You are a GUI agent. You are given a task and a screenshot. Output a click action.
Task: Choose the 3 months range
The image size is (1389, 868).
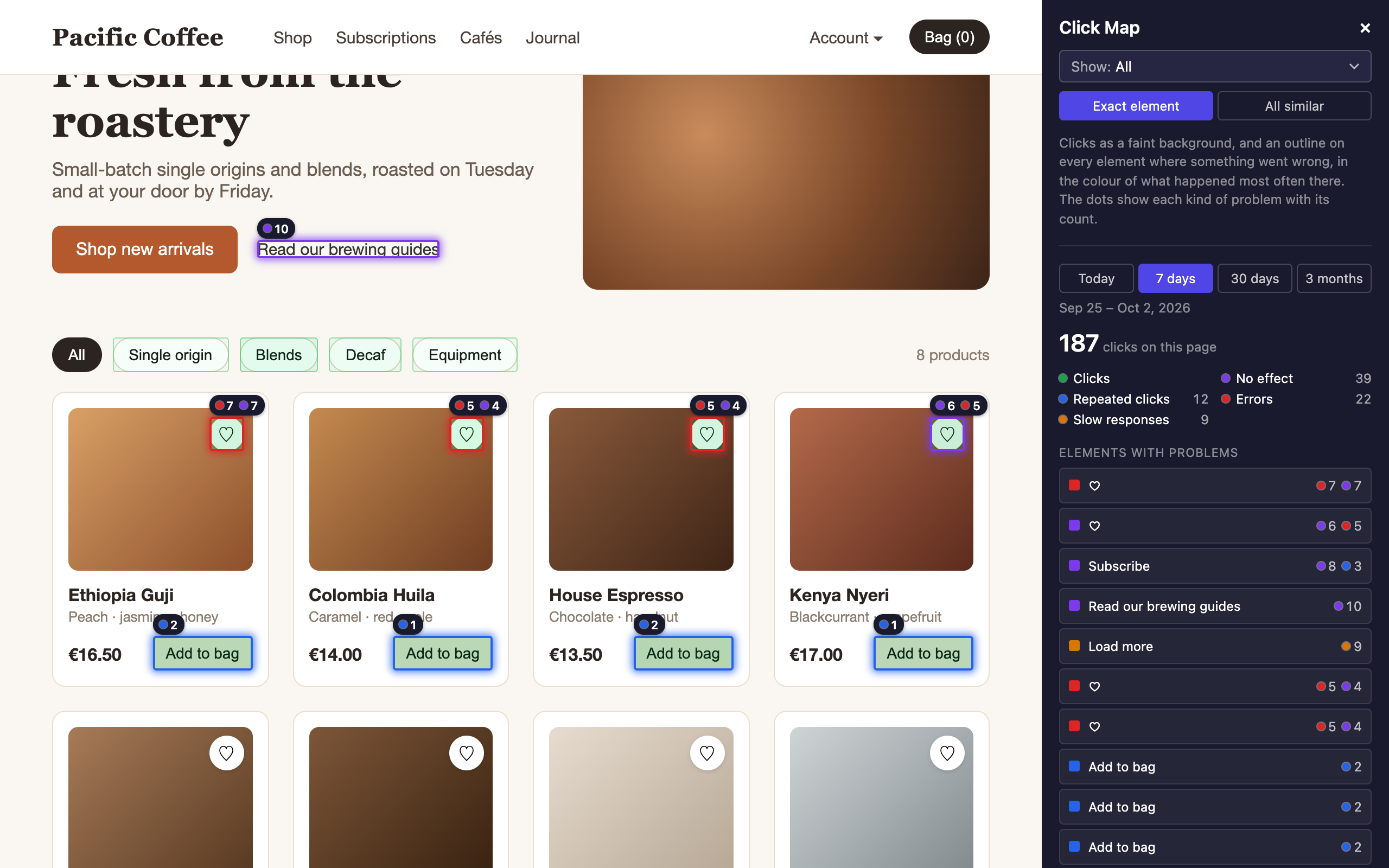click(x=1333, y=278)
